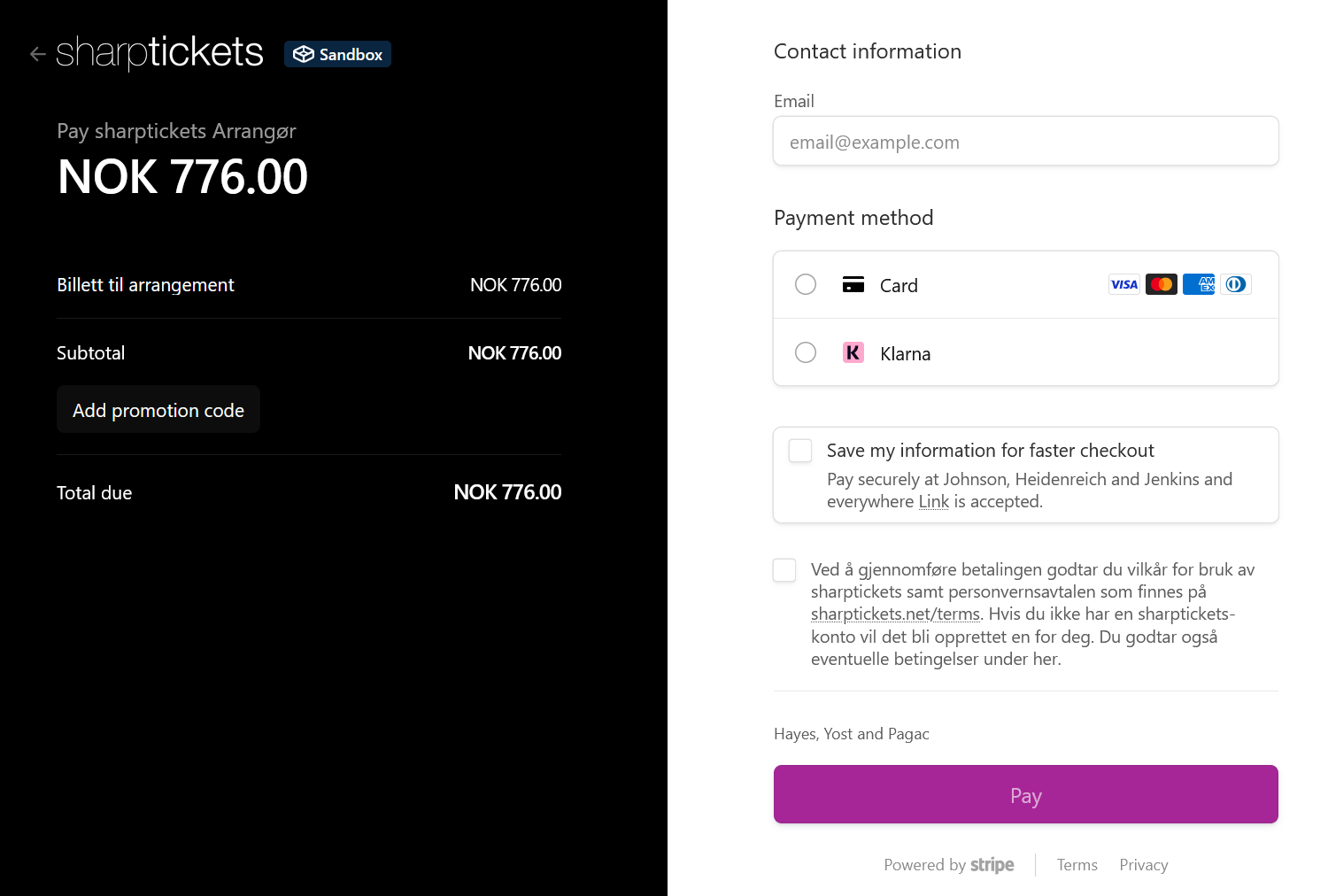Select the Card payment radio button
Image resolution: width=1328 pixels, height=896 pixels.
pyautogui.click(x=806, y=284)
